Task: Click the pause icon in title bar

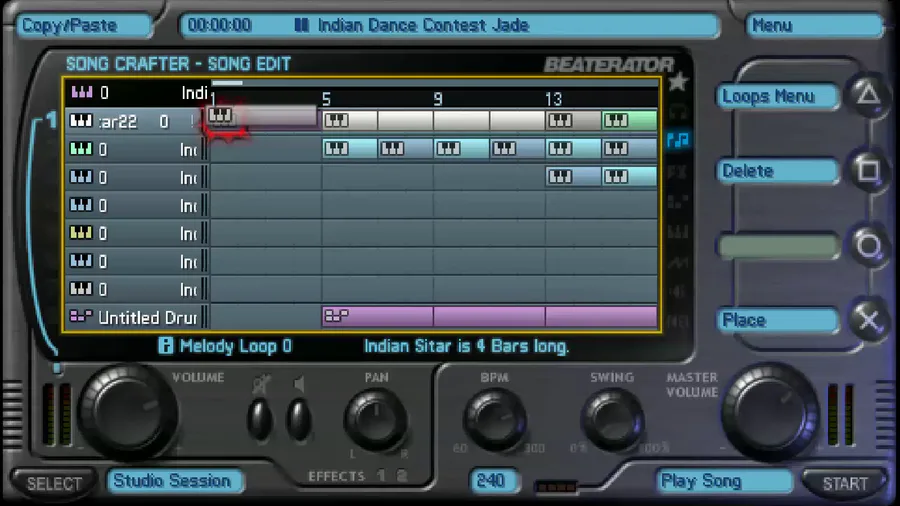Action: point(302,25)
